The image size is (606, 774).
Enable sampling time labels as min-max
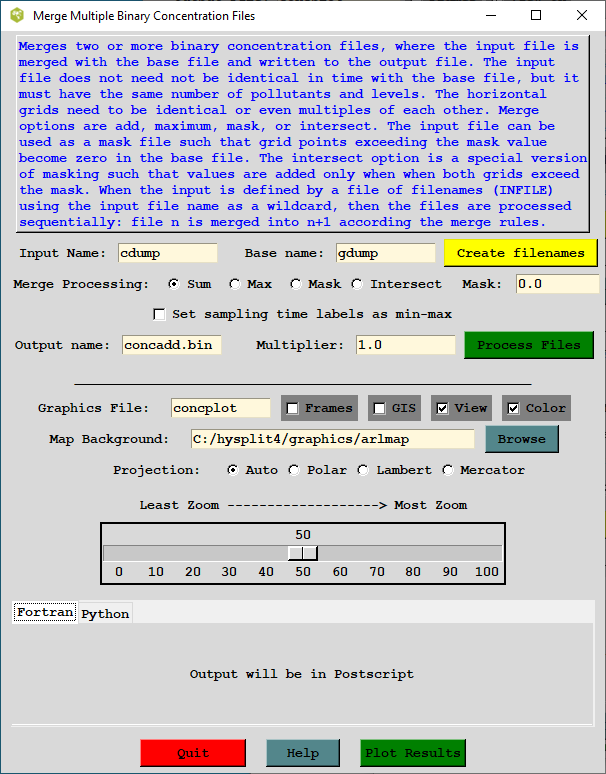click(160, 314)
